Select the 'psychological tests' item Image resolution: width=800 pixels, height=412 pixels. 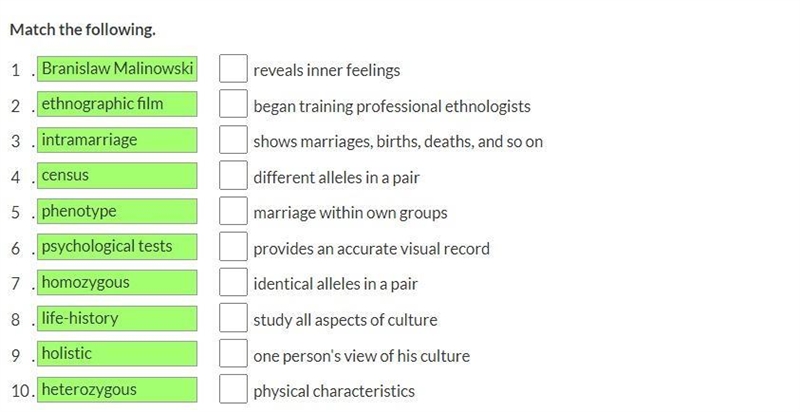point(117,246)
